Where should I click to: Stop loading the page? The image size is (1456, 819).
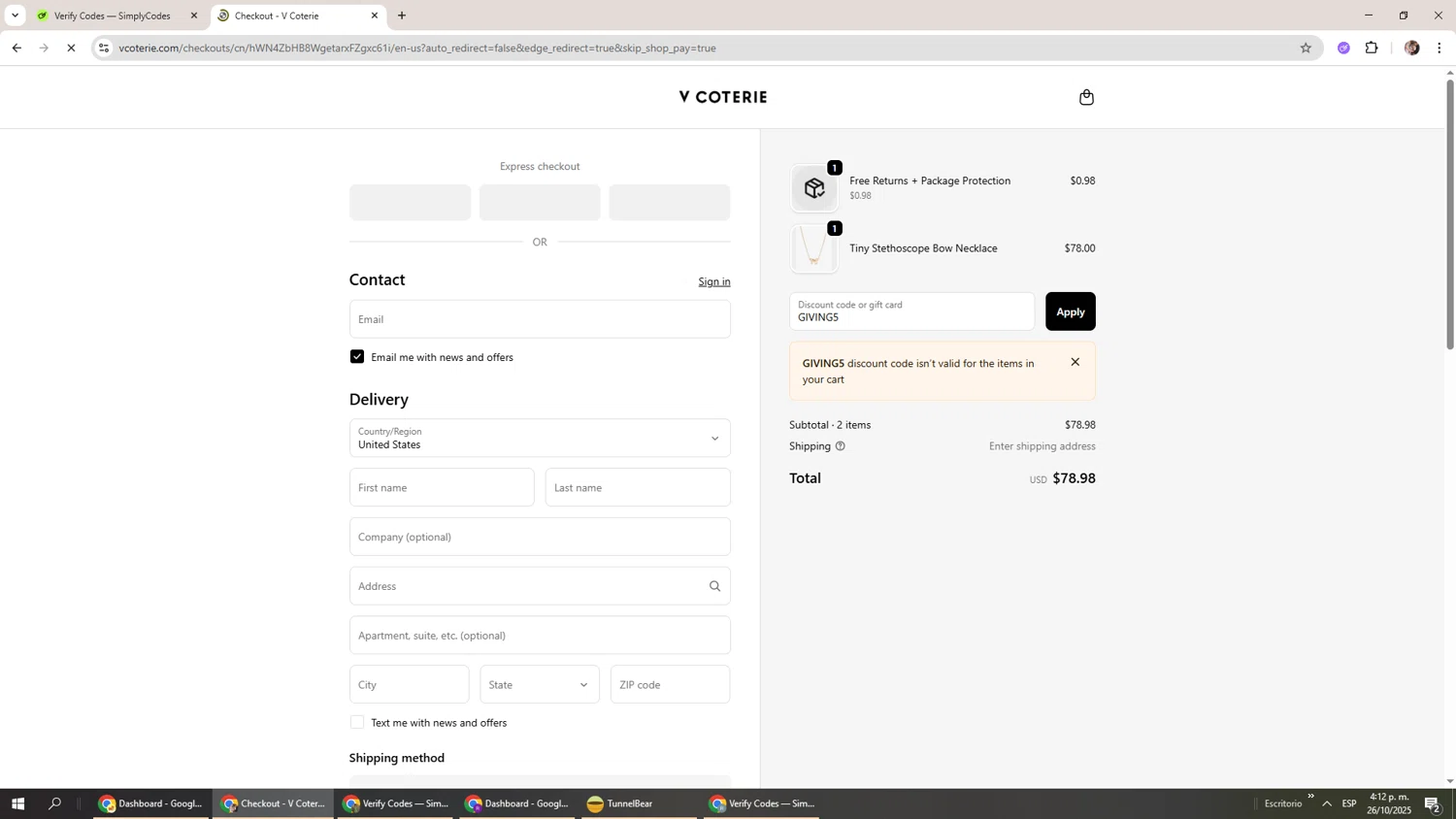pyautogui.click(x=71, y=48)
